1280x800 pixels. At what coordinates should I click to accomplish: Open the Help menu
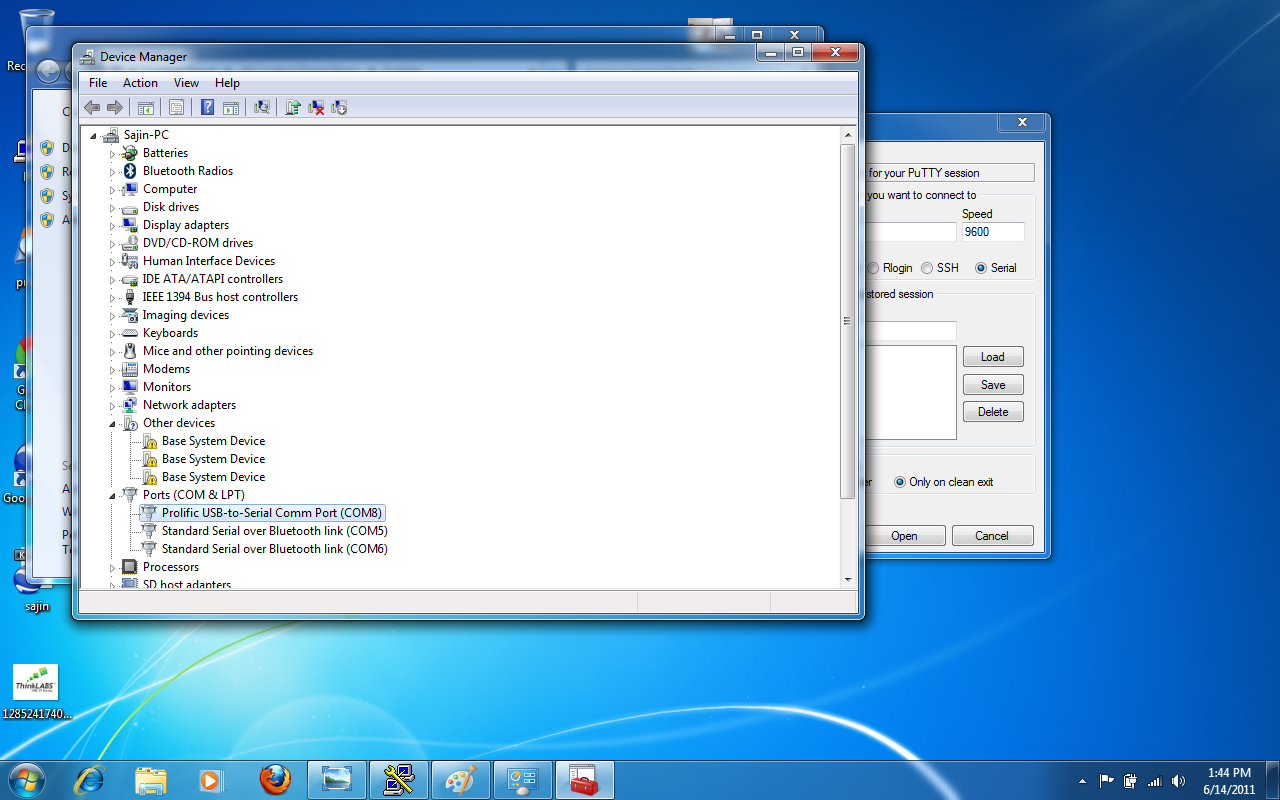[227, 83]
